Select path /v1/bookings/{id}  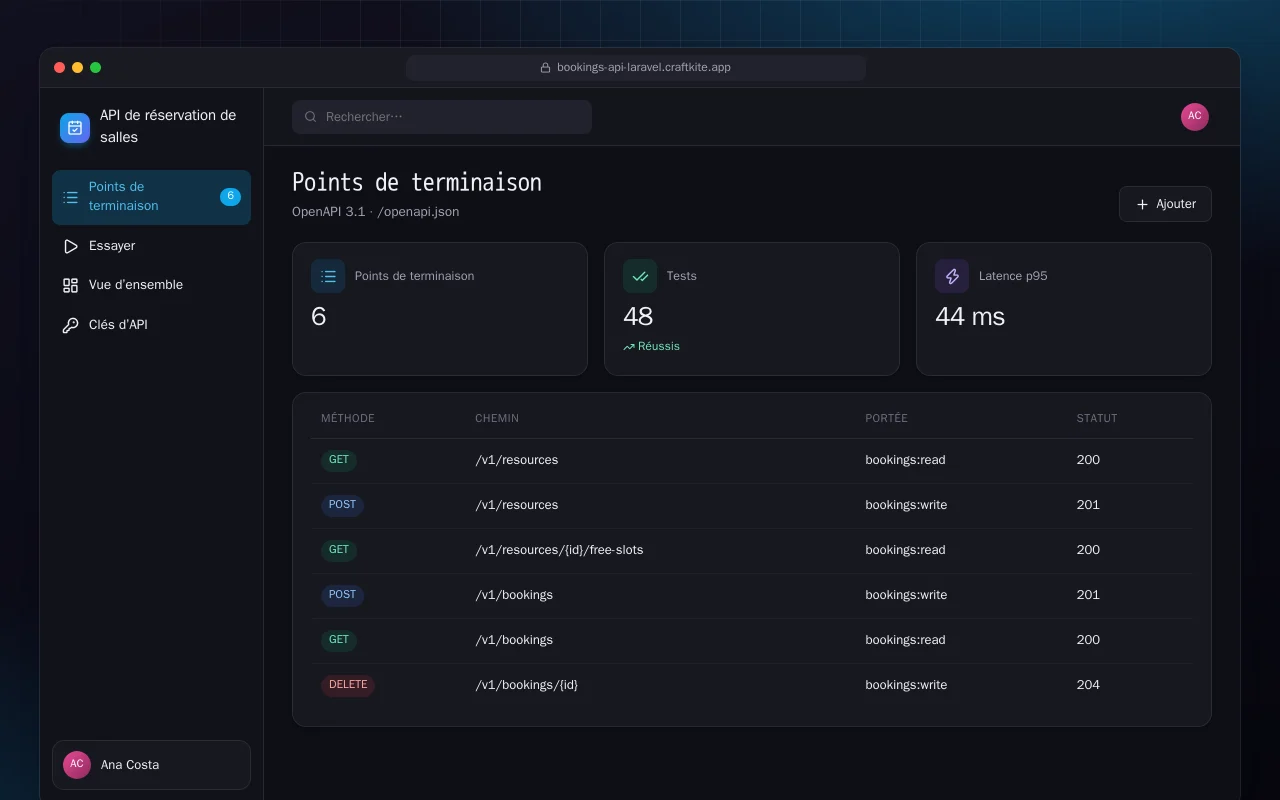click(527, 685)
